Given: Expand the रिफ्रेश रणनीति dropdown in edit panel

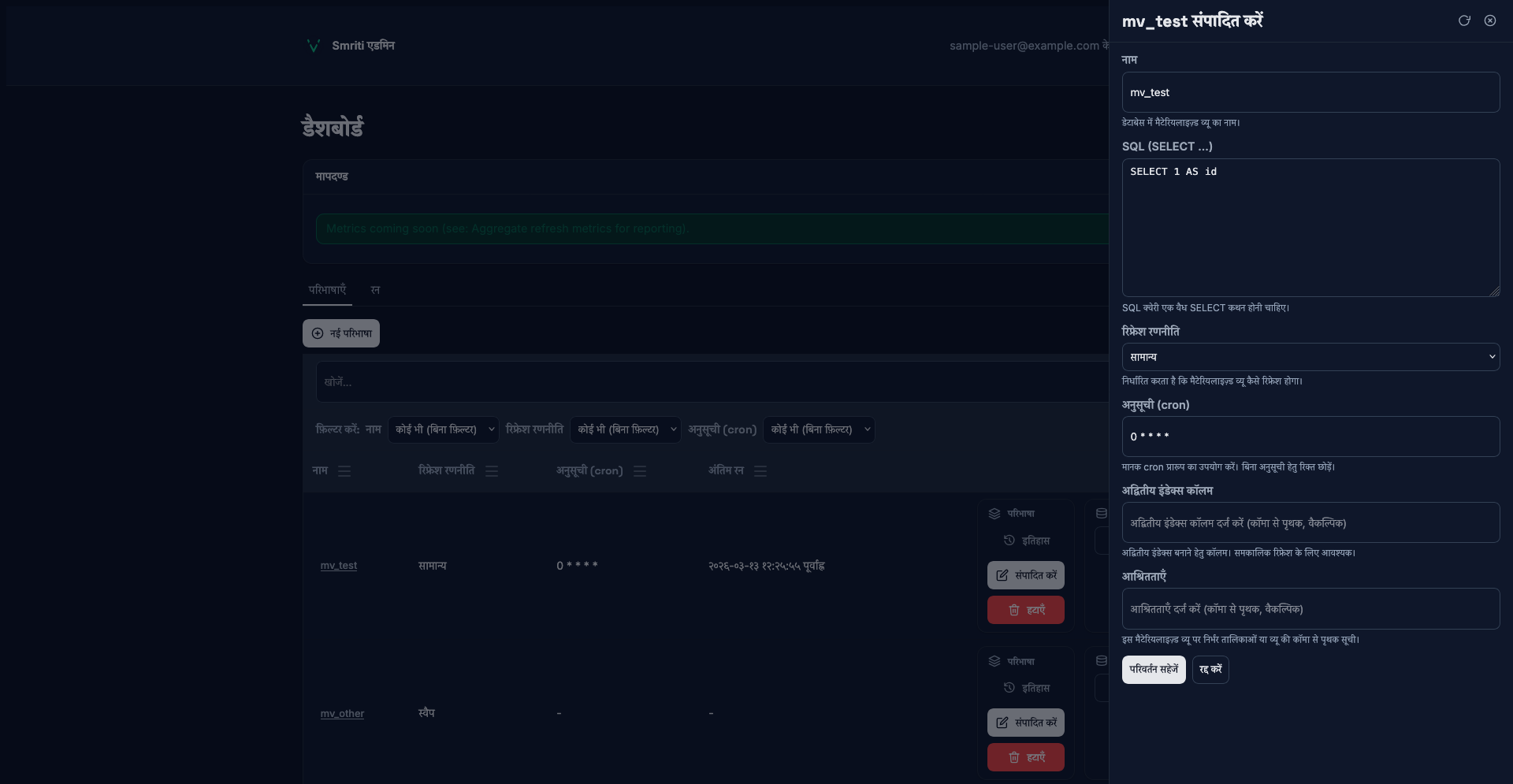Looking at the screenshot, I should pos(1310,357).
